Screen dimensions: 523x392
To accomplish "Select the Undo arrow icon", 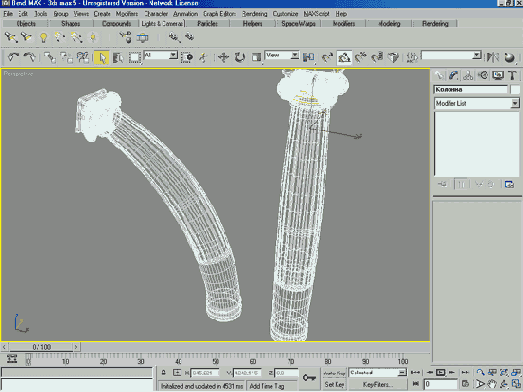I will [13, 57].
